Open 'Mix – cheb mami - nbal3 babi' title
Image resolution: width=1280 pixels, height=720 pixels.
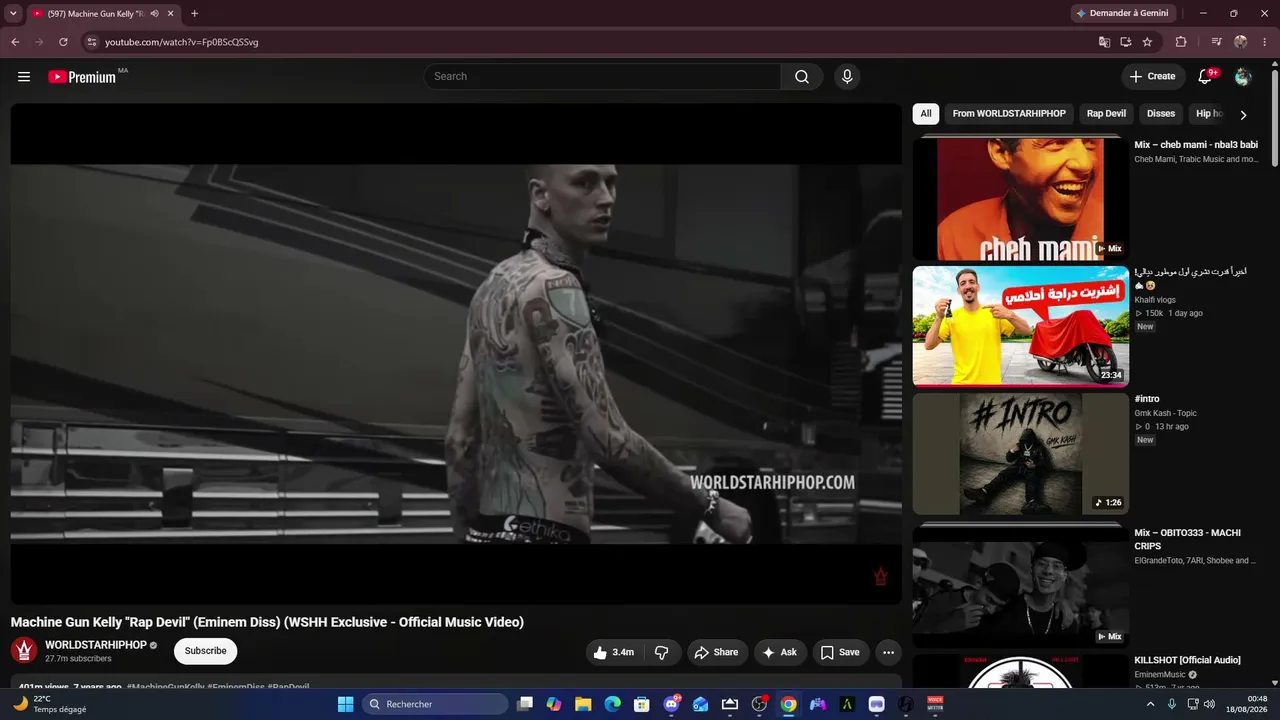(x=1196, y=145)
